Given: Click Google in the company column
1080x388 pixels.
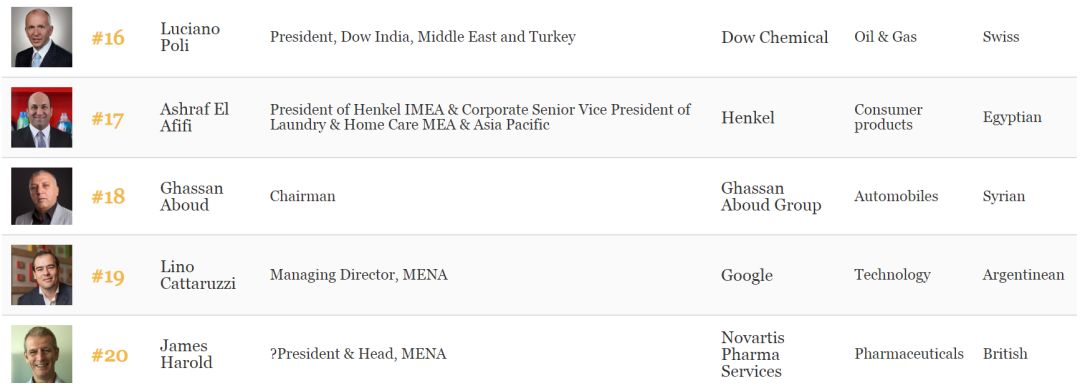Looking at the screenshot, I should click(x=747, y=276).
